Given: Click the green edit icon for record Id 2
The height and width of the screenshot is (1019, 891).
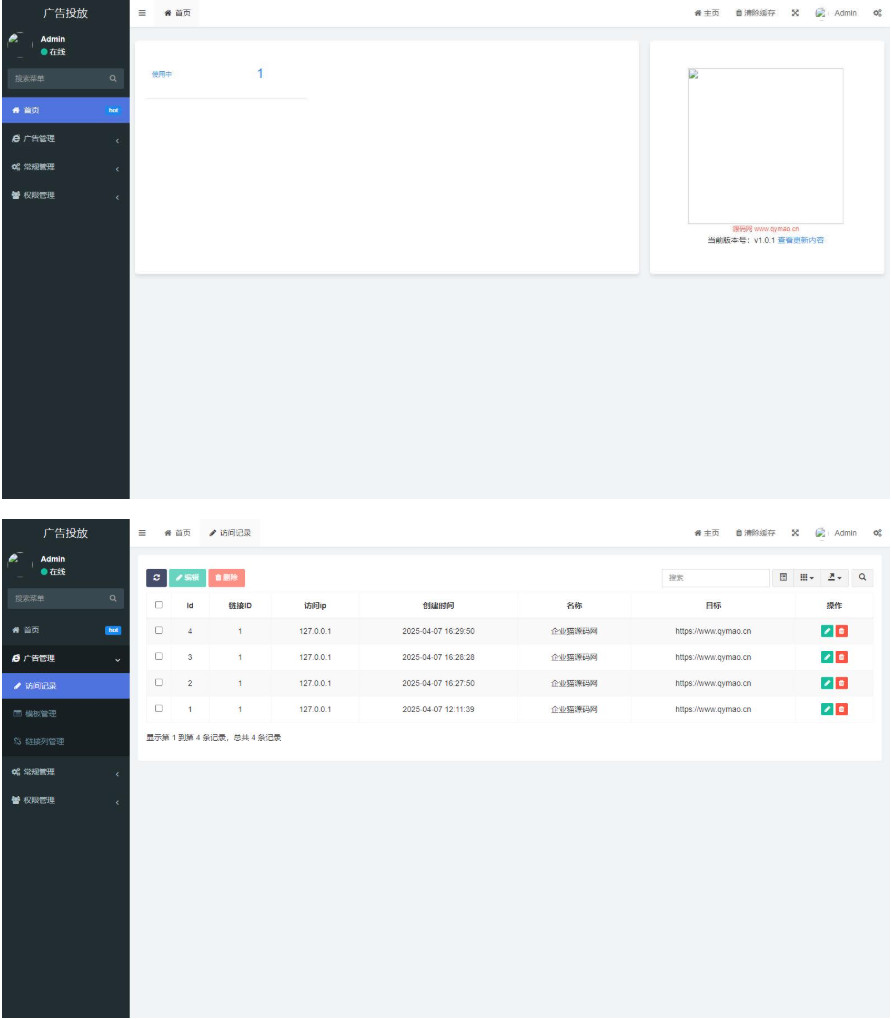Looking at the screenshot, I should point(827,683).
